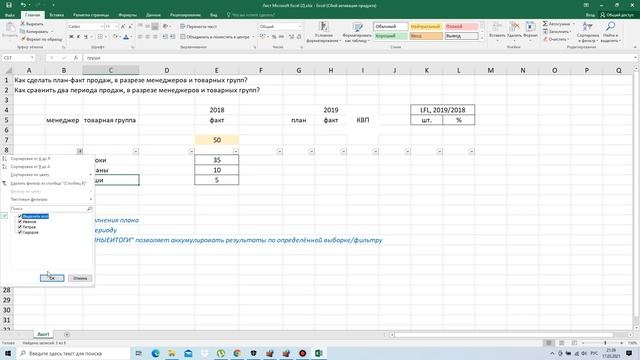The width and height of the screenshot is (640, 360).
Task: Open Sort & Filter (Сортировка и фильтр)
Action: click(588, 32)
